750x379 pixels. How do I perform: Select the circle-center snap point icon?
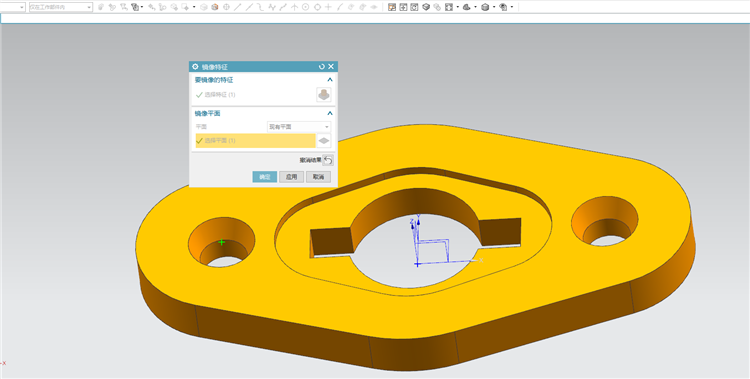305,7
